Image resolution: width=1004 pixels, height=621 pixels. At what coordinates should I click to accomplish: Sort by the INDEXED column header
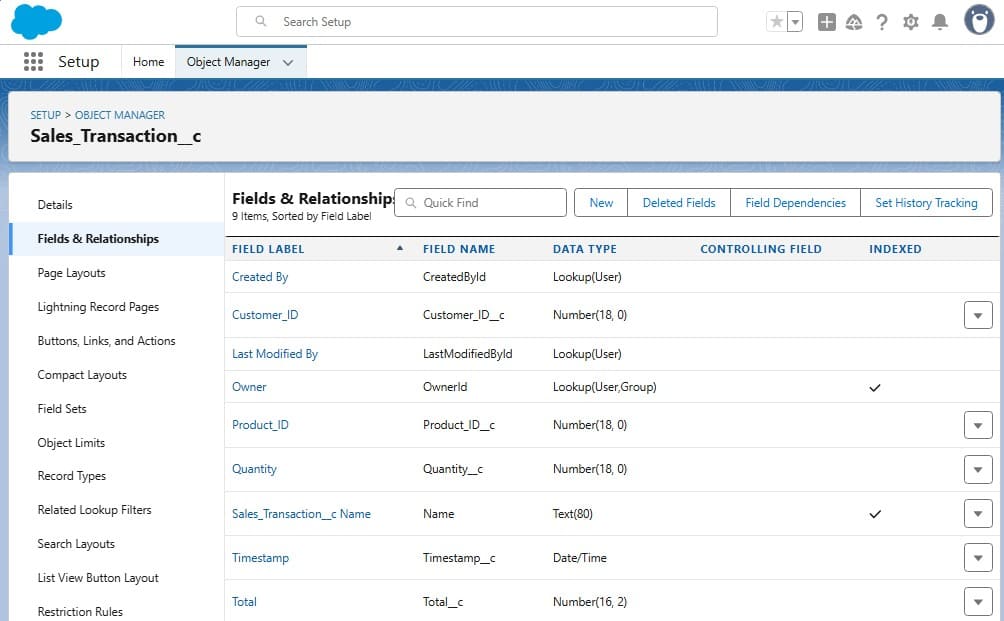(x=895, y=249)
